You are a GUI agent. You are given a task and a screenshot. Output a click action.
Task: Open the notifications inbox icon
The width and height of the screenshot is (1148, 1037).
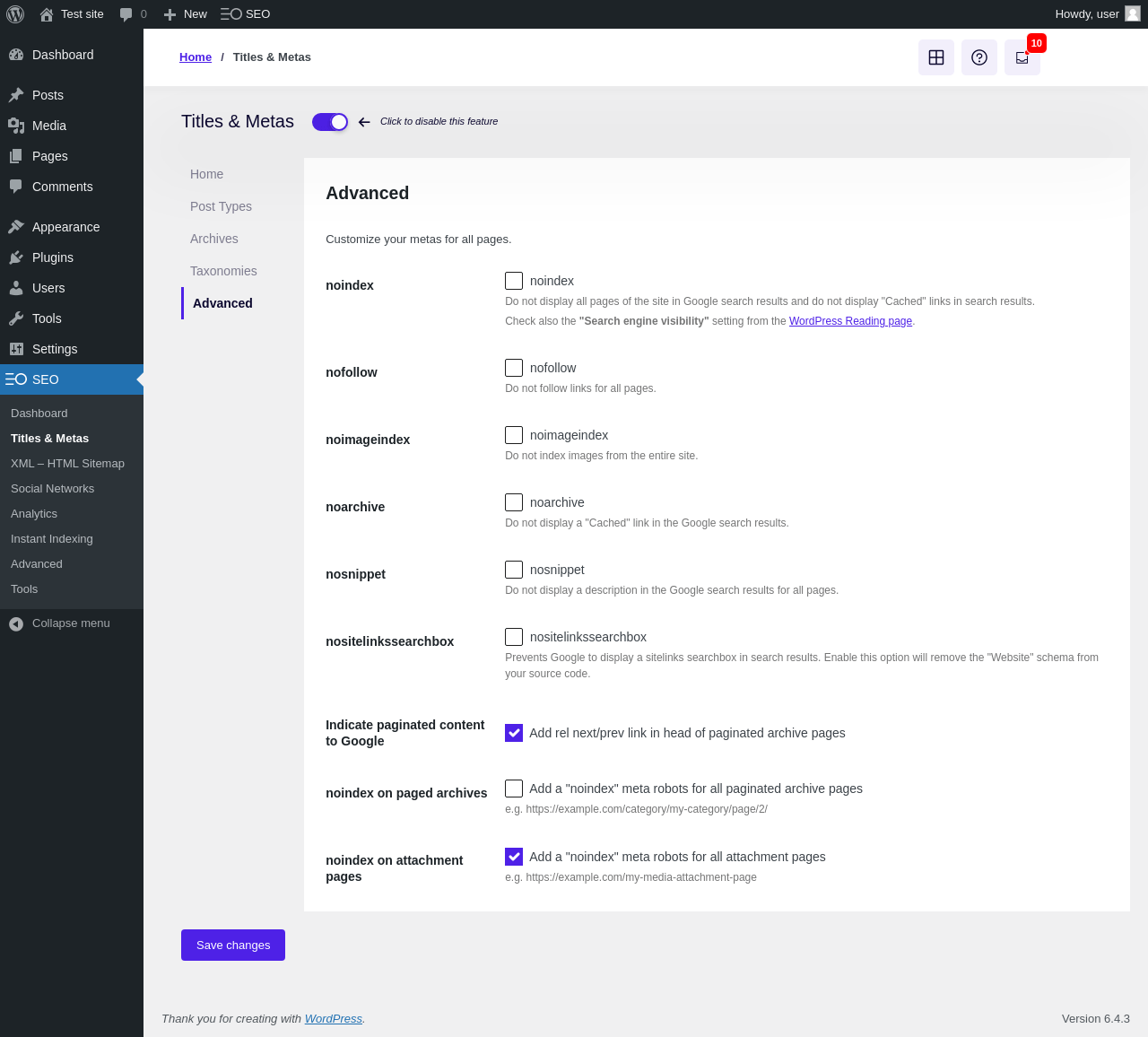1022,57
